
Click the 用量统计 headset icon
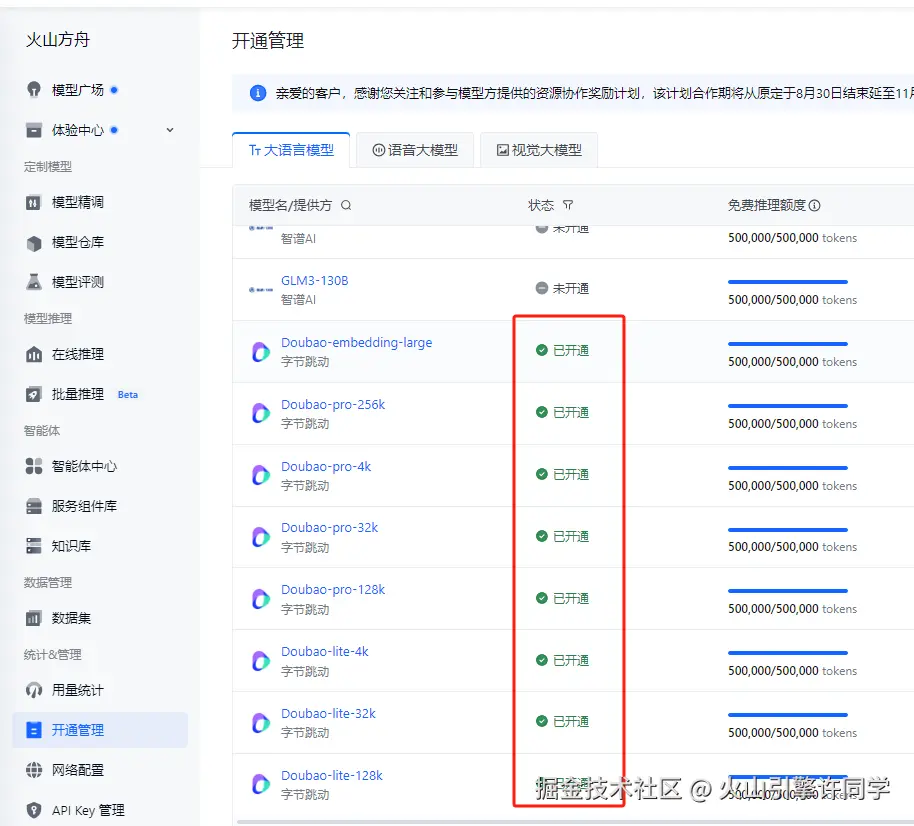(x=34, y=690)
